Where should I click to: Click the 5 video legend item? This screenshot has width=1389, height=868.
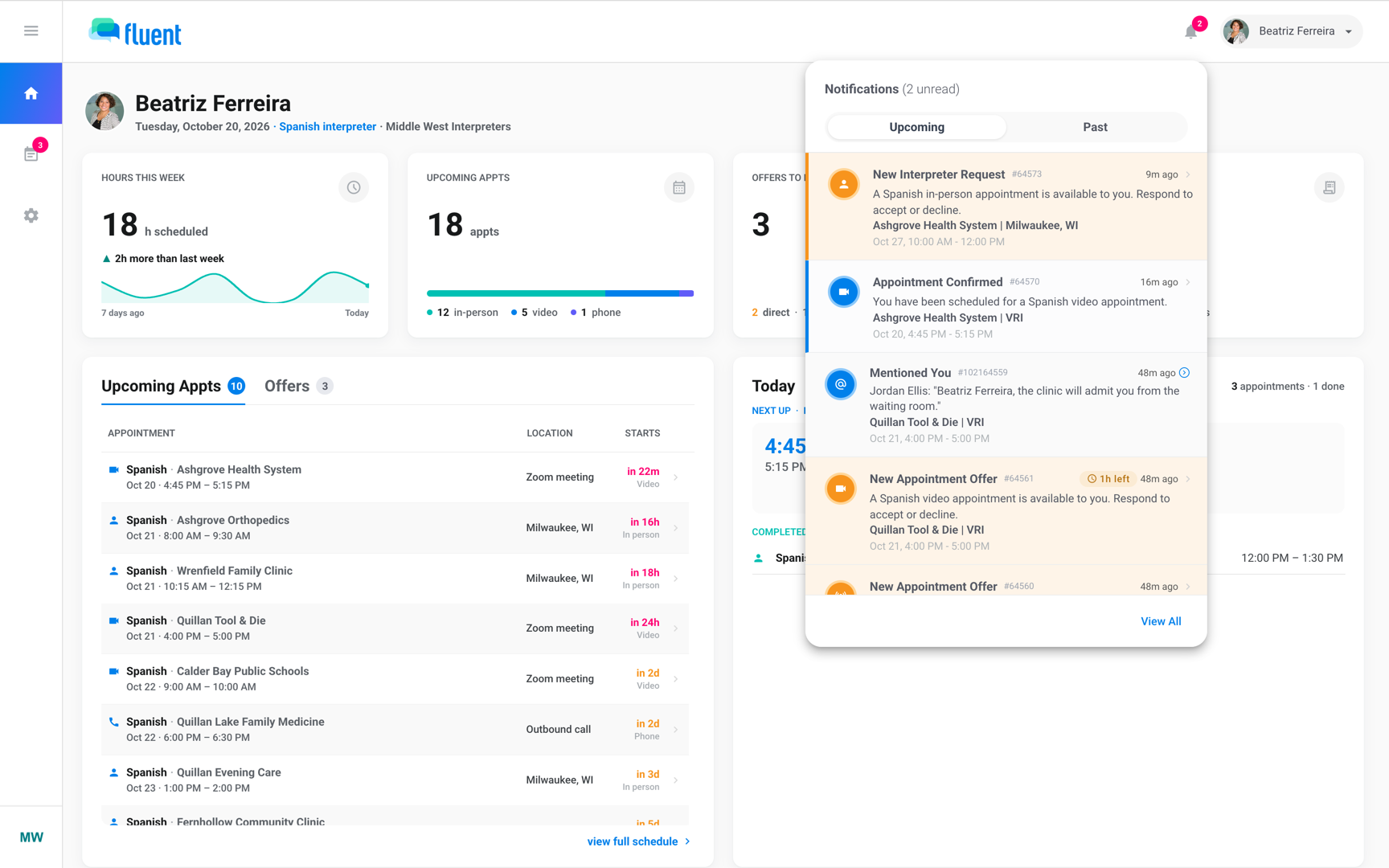pos(535,313)
